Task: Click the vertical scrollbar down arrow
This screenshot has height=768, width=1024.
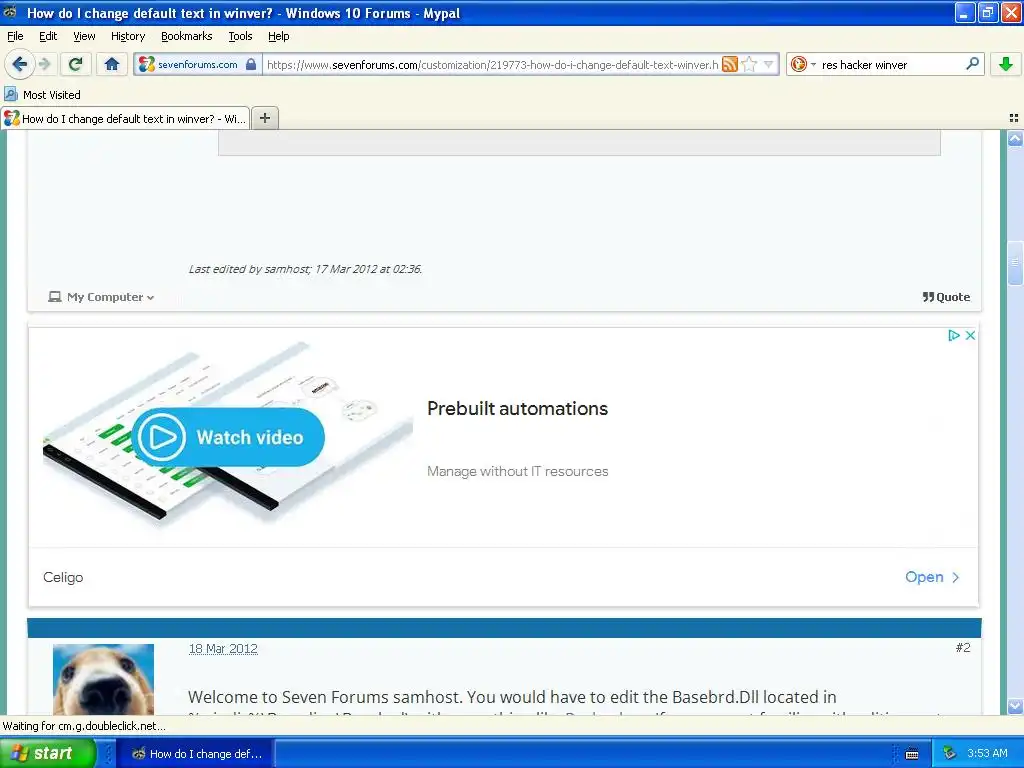Action: (x=1015, y=706)
